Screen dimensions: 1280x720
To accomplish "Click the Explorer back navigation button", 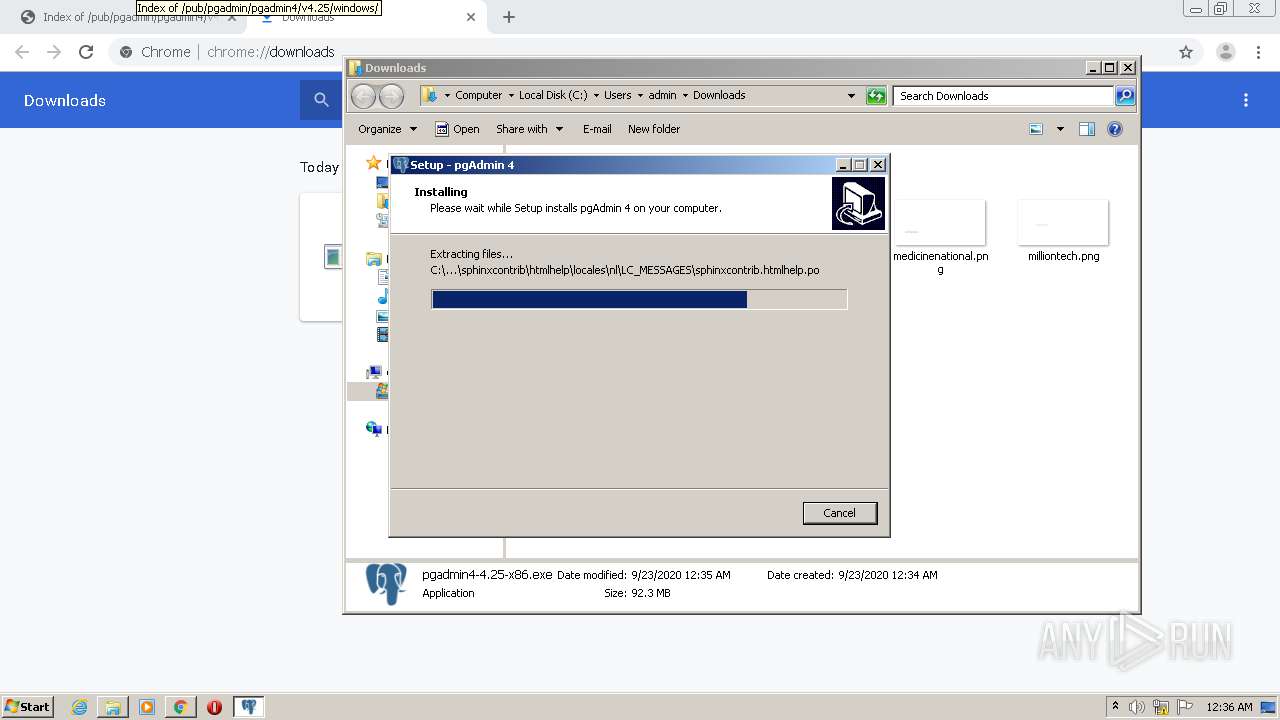I will pos(363,96).
